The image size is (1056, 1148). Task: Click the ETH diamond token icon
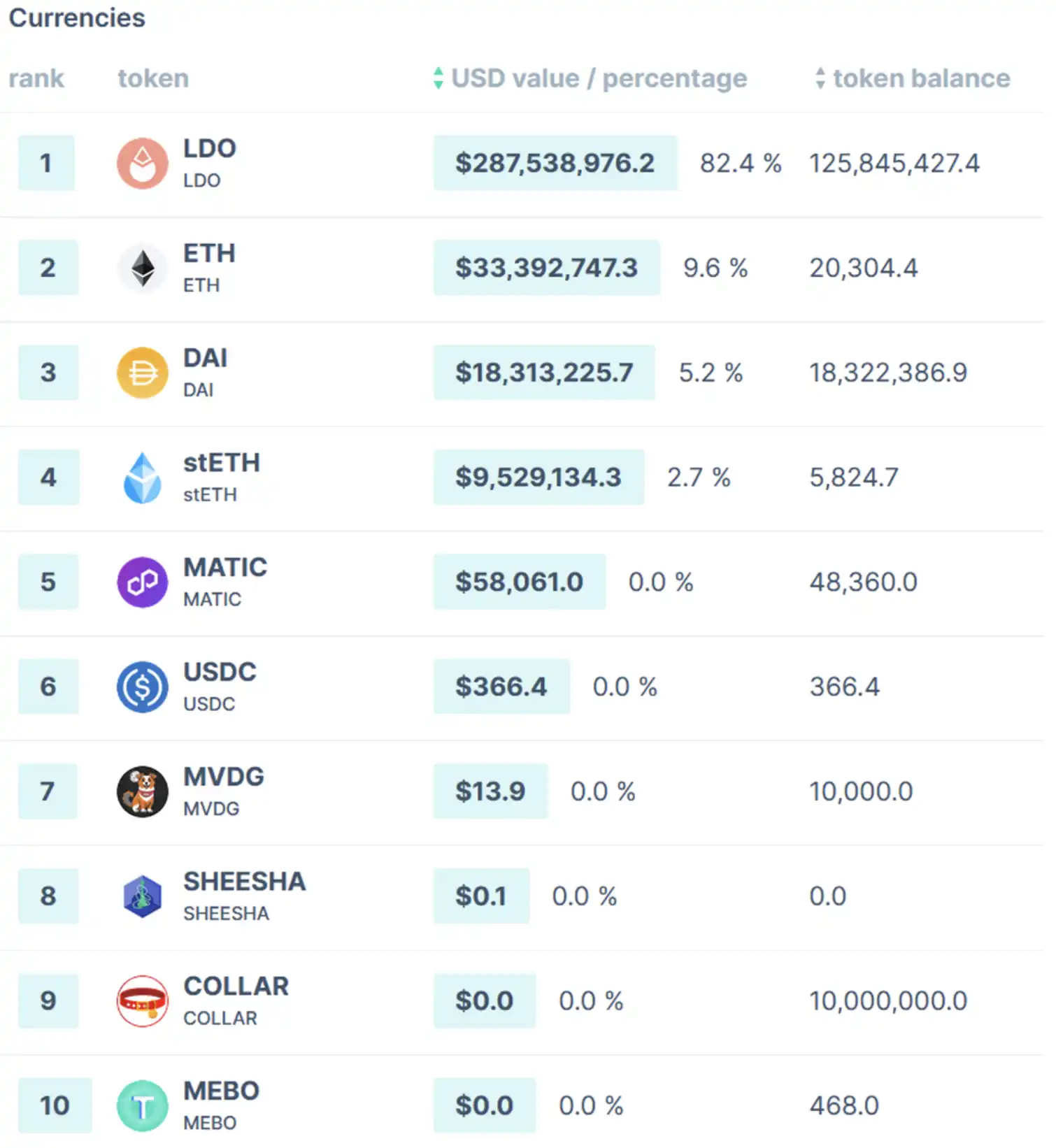(143, 268)
